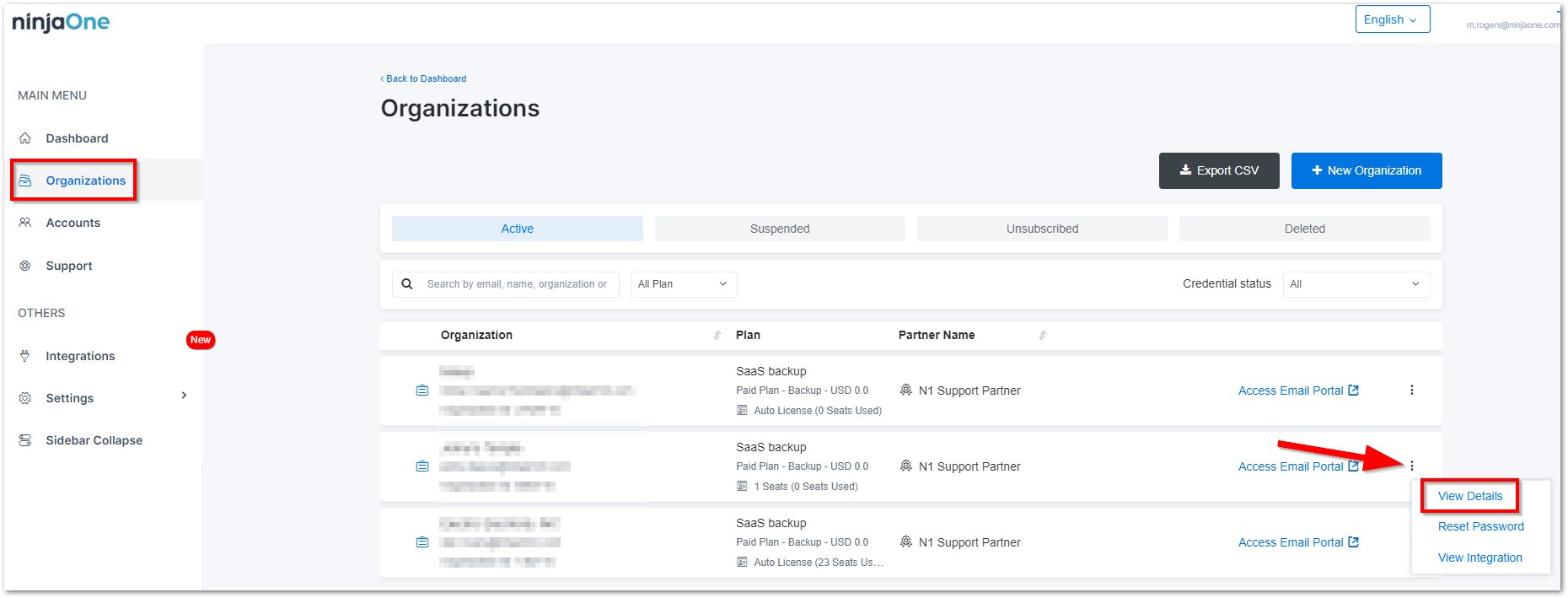Sort by Organization column arrow

tap(717, 335)
